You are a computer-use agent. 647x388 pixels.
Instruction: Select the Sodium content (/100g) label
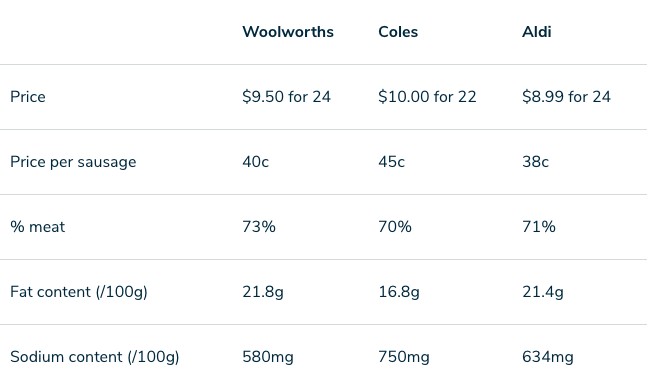(x=94, y=357)
